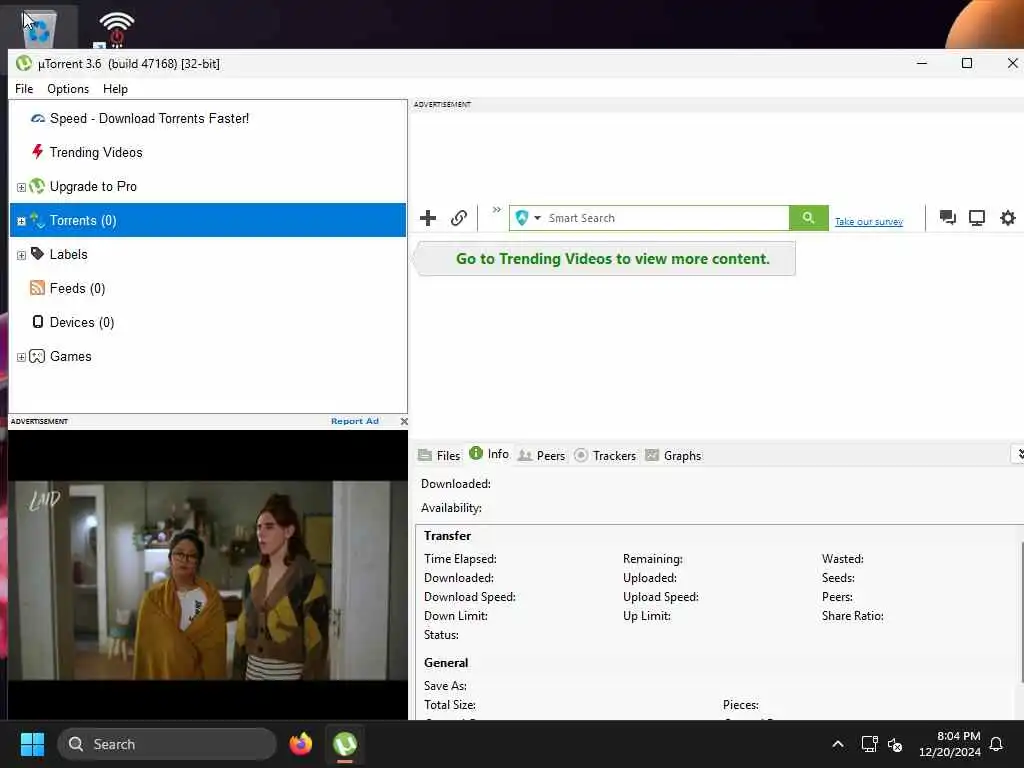Image resolution: width=1024 pixels, height=768 pixels.
Task: Click the remote monitor icon in toolbar
Action: tap(976, 217)
